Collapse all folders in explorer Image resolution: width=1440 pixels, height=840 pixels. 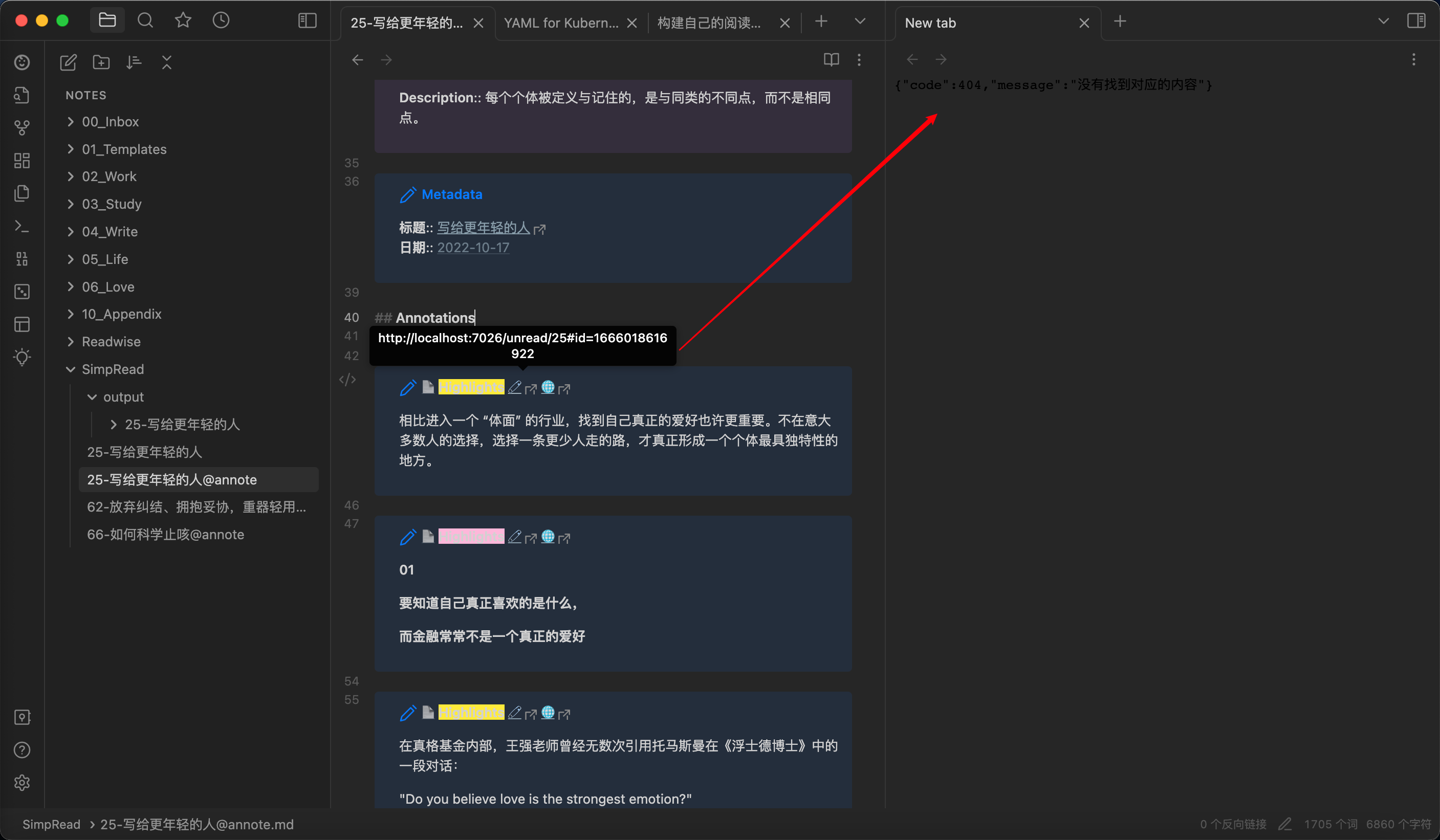coord(167,62)
